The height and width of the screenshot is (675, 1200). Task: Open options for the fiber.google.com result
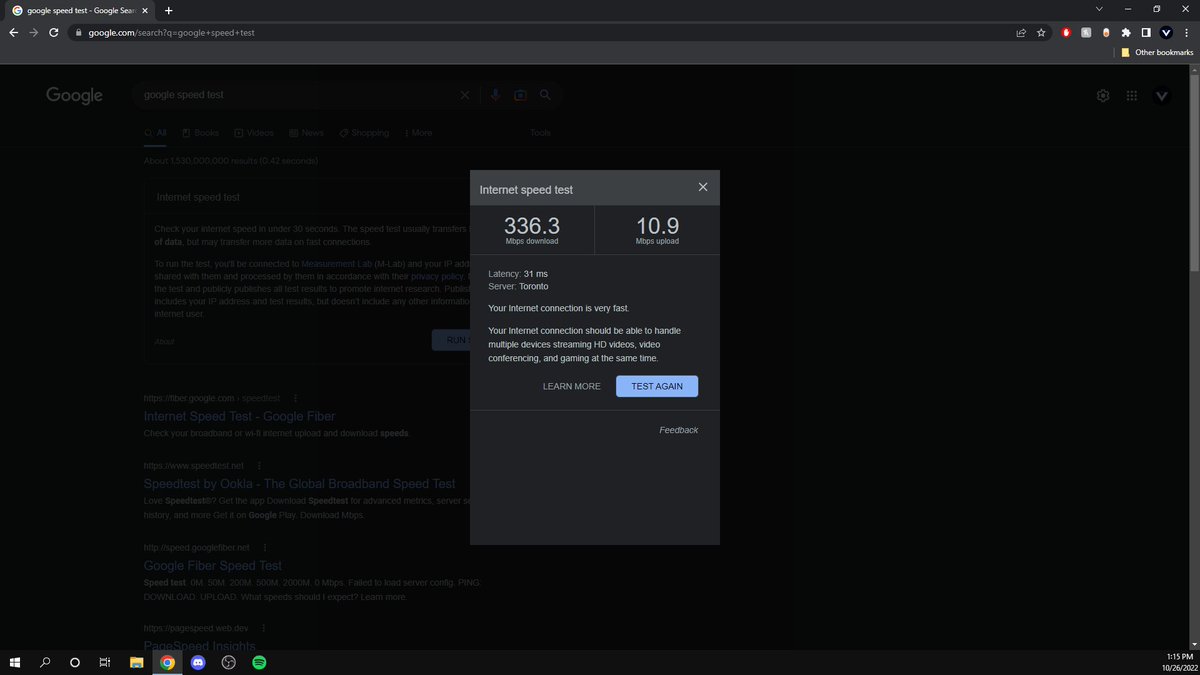295,398
